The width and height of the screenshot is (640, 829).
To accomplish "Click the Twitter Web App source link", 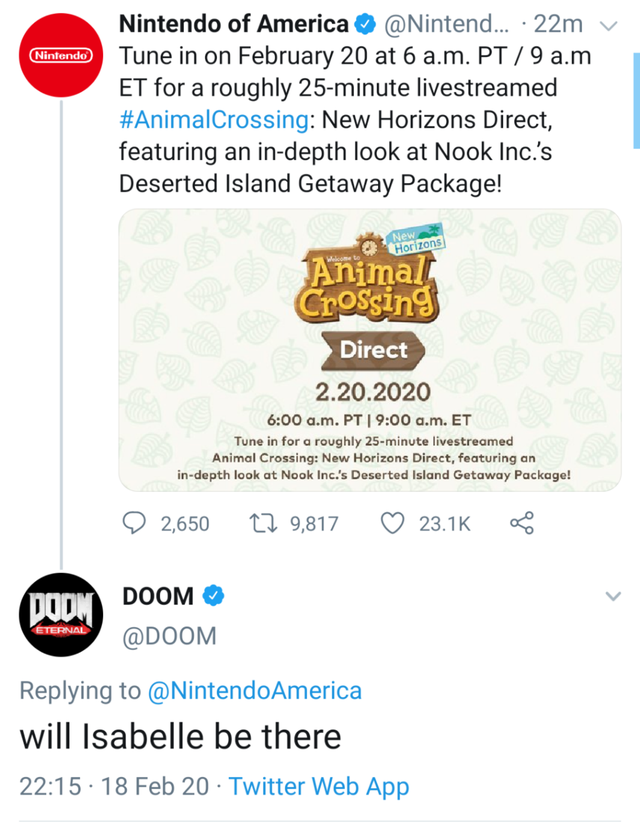I will 319,786.
